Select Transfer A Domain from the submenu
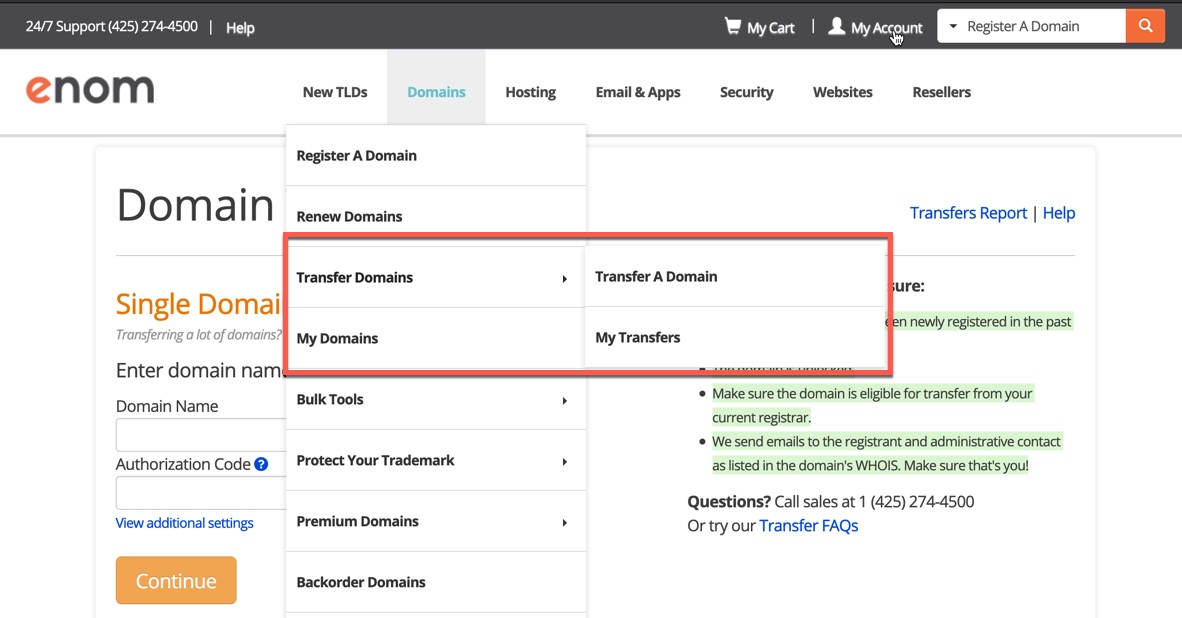This screenshot has height=618, width=1182. (655, 276)
